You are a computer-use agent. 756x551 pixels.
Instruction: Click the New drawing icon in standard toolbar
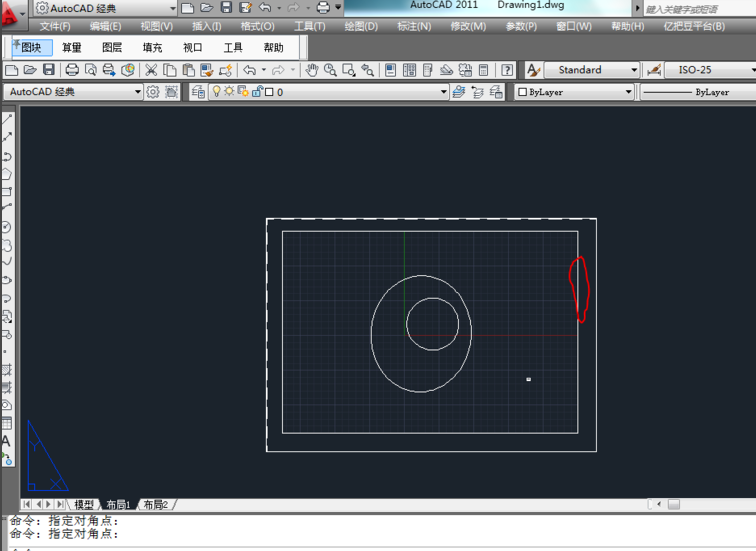pyautogui.click(x=11, y=70)
